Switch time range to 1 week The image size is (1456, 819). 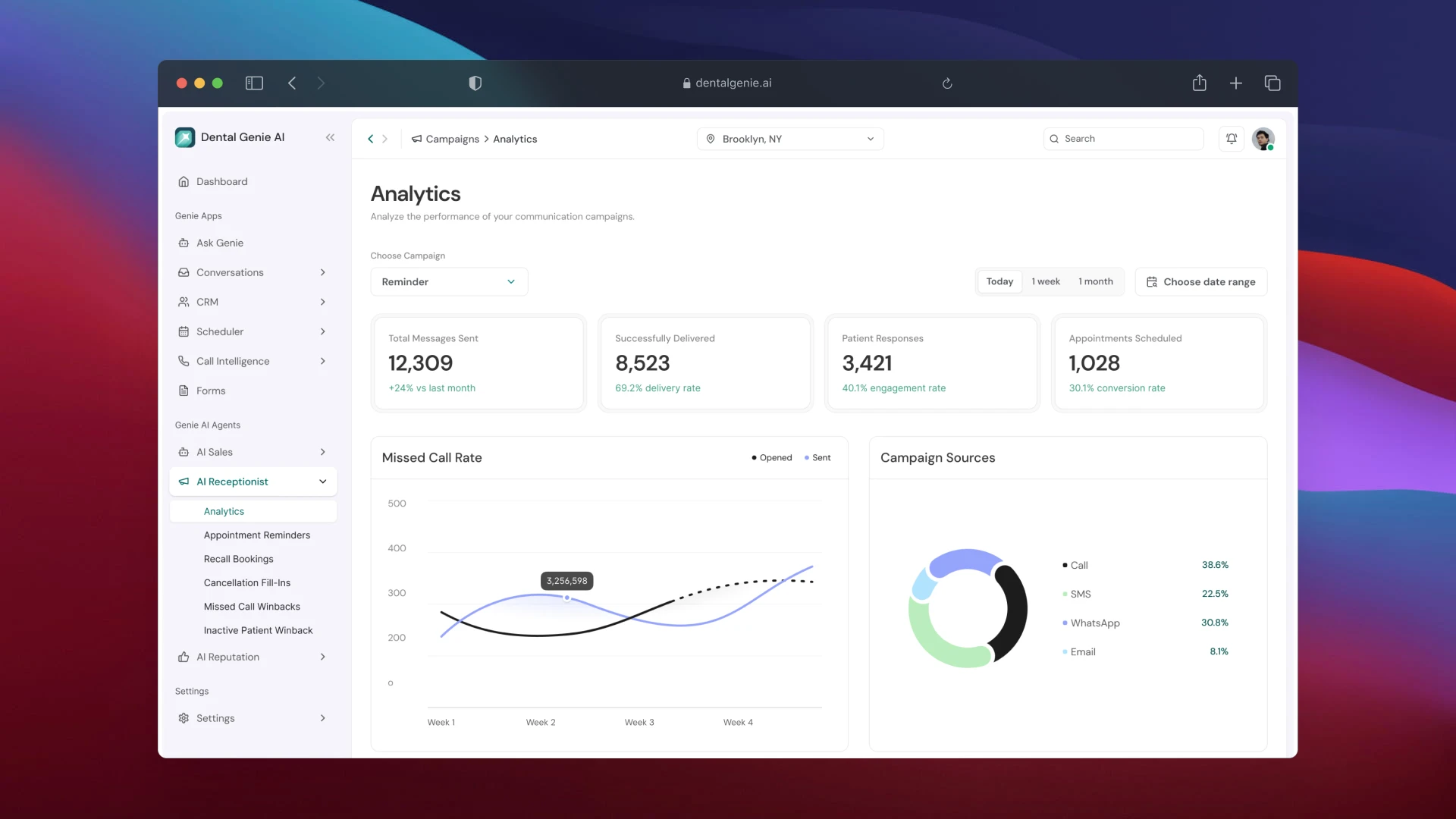(1046, 281)
